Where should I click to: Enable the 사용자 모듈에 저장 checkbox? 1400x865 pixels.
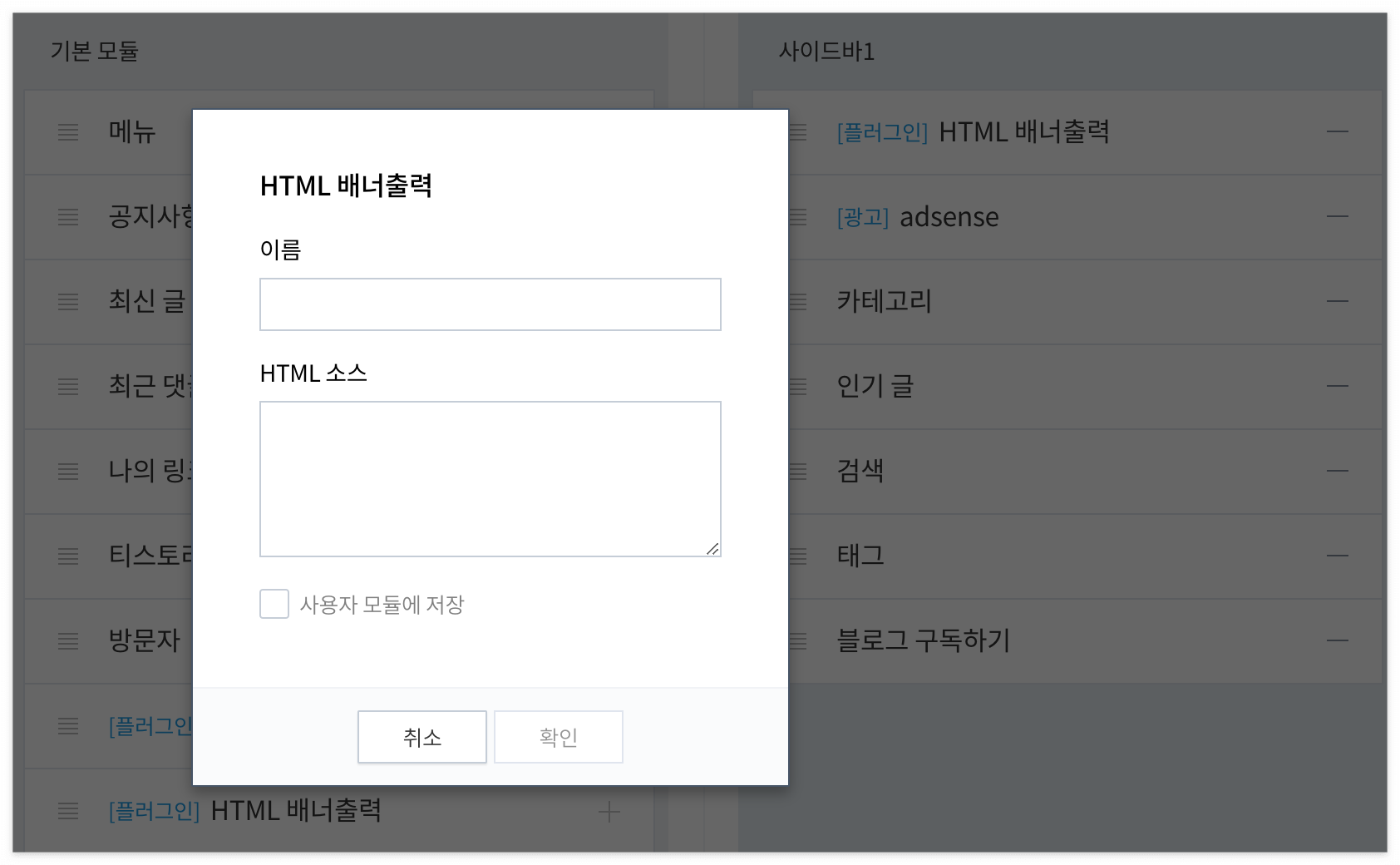pyautogui.click(x=274, y=604)
